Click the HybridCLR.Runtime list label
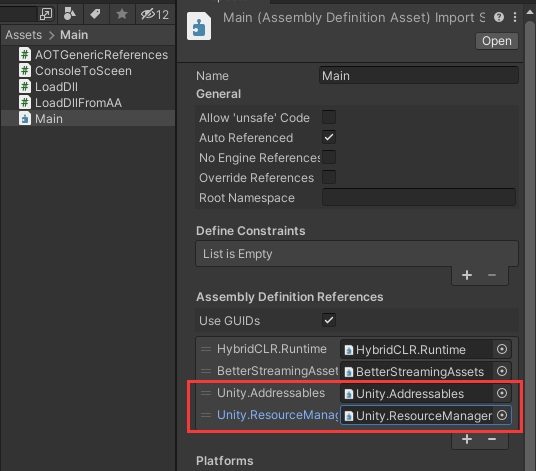The width and height of the screenshot is (536, 471). click(x=272, y=349)
